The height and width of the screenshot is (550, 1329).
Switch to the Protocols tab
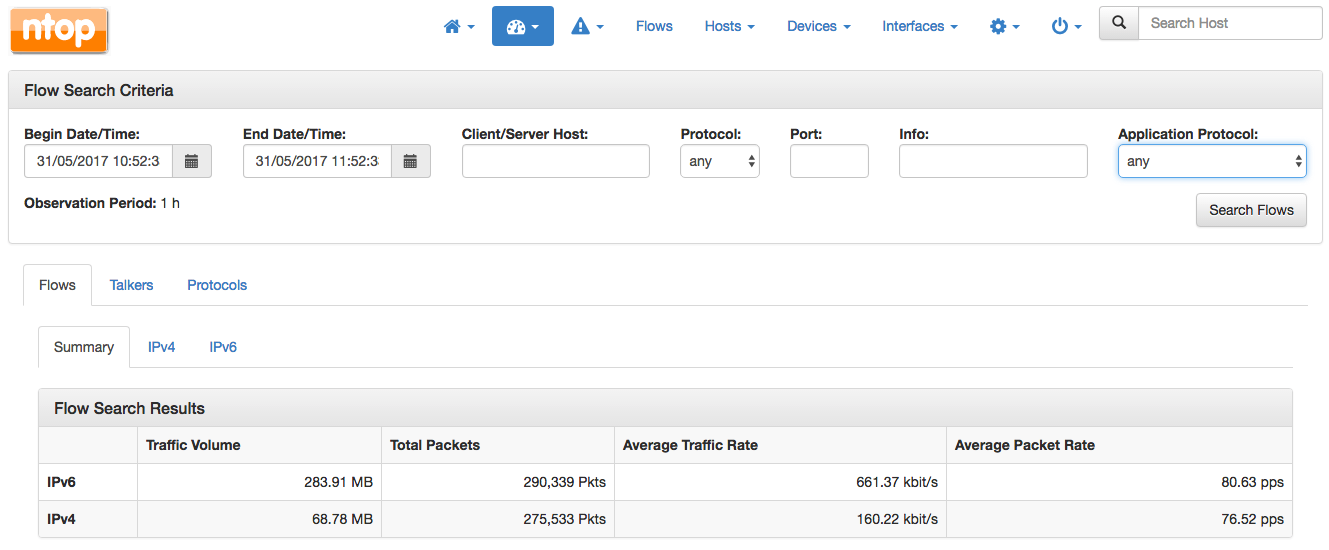click(217, 285)
